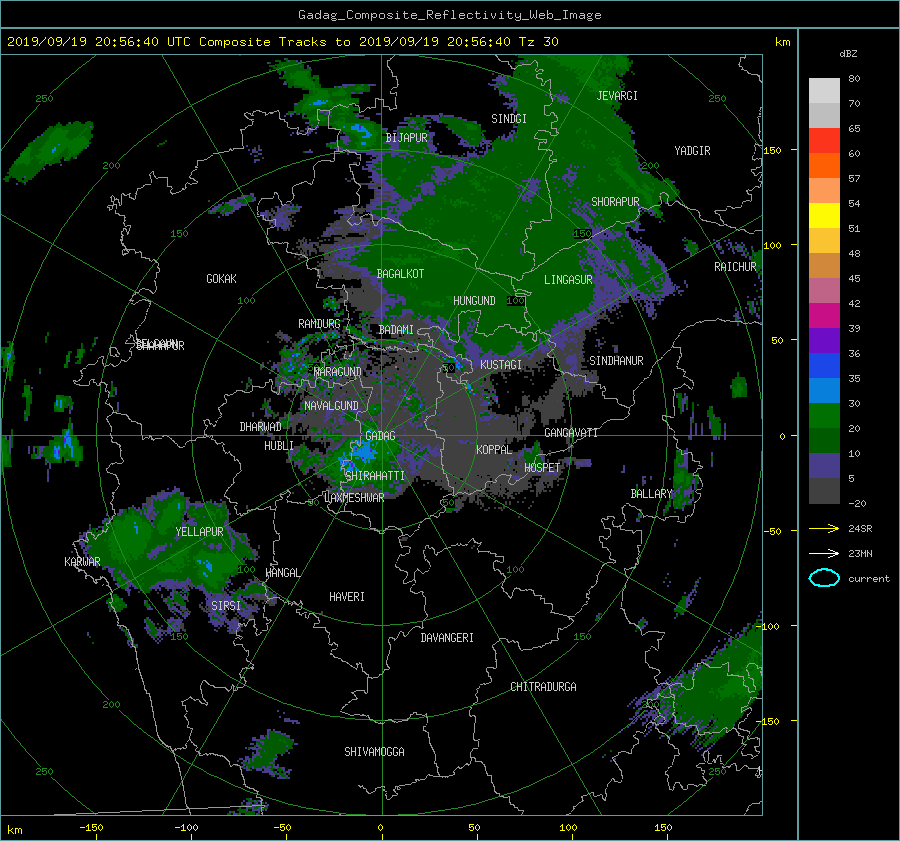Click the JEVARGI city label
The height and width of the screenshot is (841, 900).
(x=617, y=96)
